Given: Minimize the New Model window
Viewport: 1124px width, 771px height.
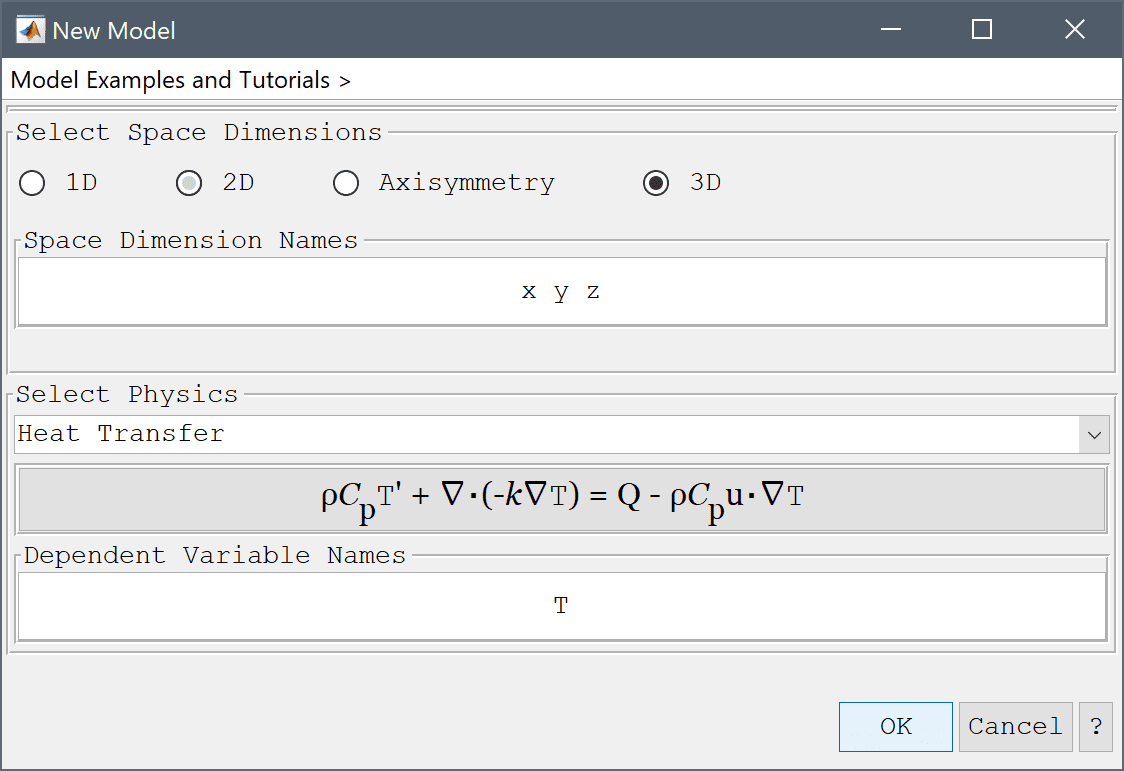Looking at the screenshot, I should point(891,29).
